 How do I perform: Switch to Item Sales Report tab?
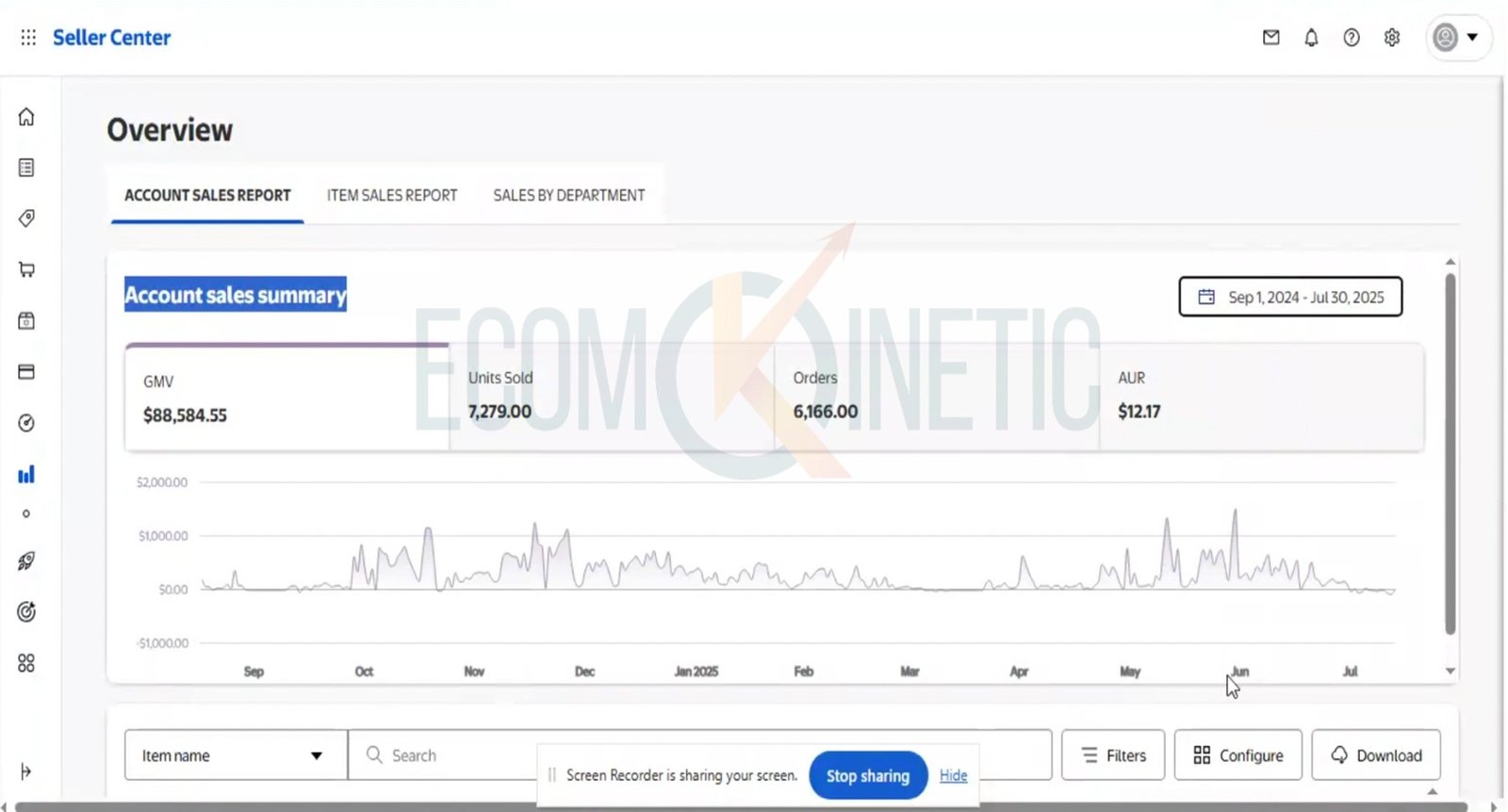(x=391, y=195)
